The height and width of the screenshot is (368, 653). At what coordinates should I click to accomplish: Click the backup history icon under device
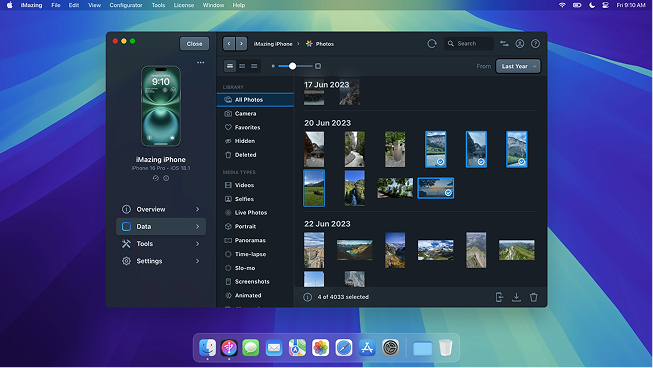pyautogui.click(x=156, y=178)
